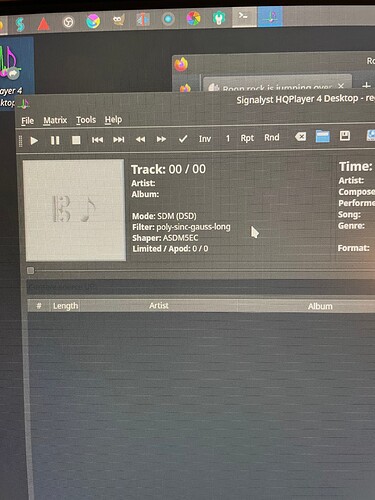This screenshot has height=500, width=375.
Task: Click the track position slider handle
Action: (30, 270)
